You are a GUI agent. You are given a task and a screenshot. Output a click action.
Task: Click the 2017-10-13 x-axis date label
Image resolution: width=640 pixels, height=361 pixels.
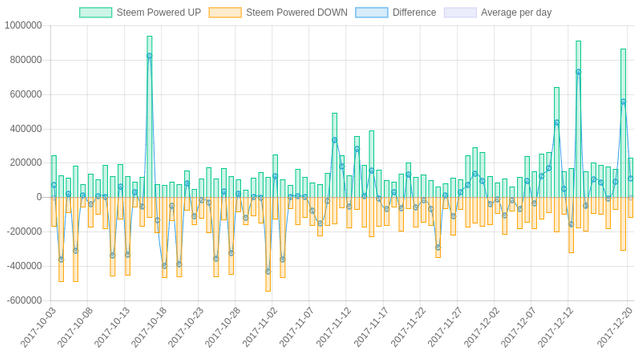(x=111, y=328)
